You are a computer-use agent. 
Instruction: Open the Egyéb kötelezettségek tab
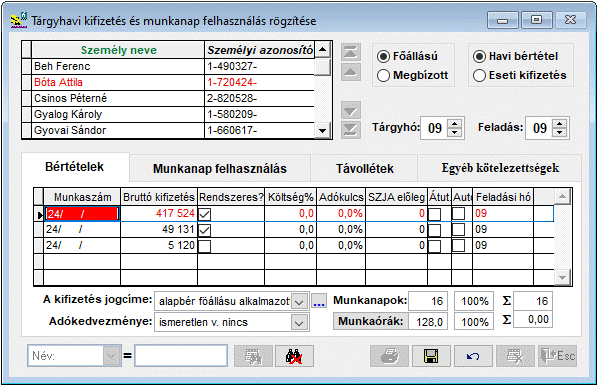[x=500, y=168]
